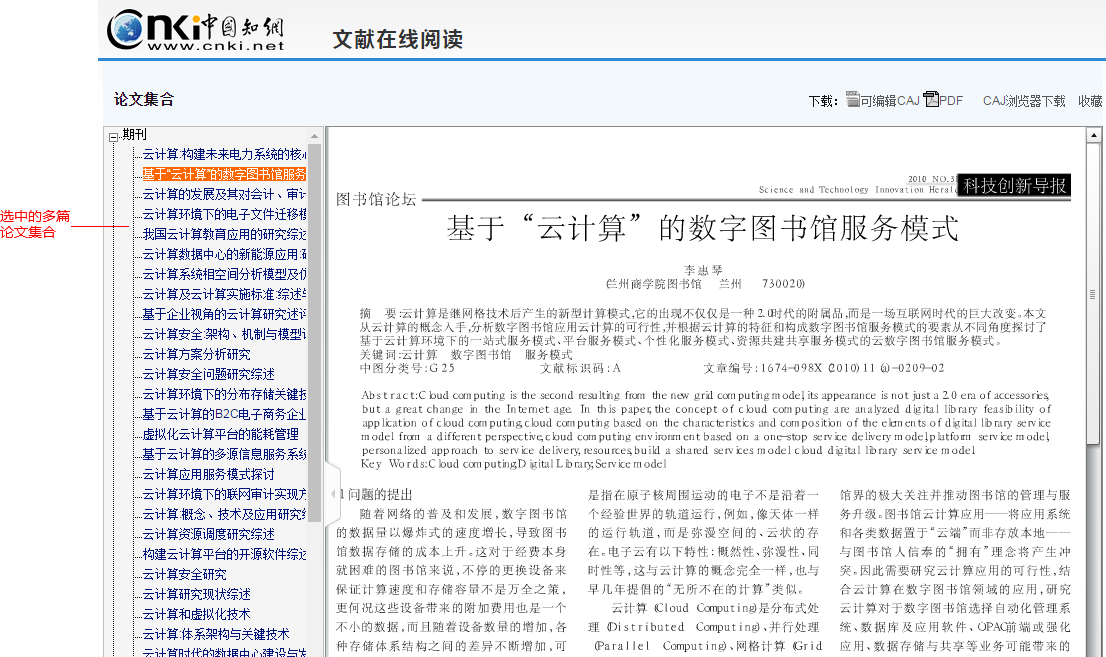Screen dimensions: 1106x657
Task: Collapse the 期刊 tree node
Action: (x=114, y=137)
